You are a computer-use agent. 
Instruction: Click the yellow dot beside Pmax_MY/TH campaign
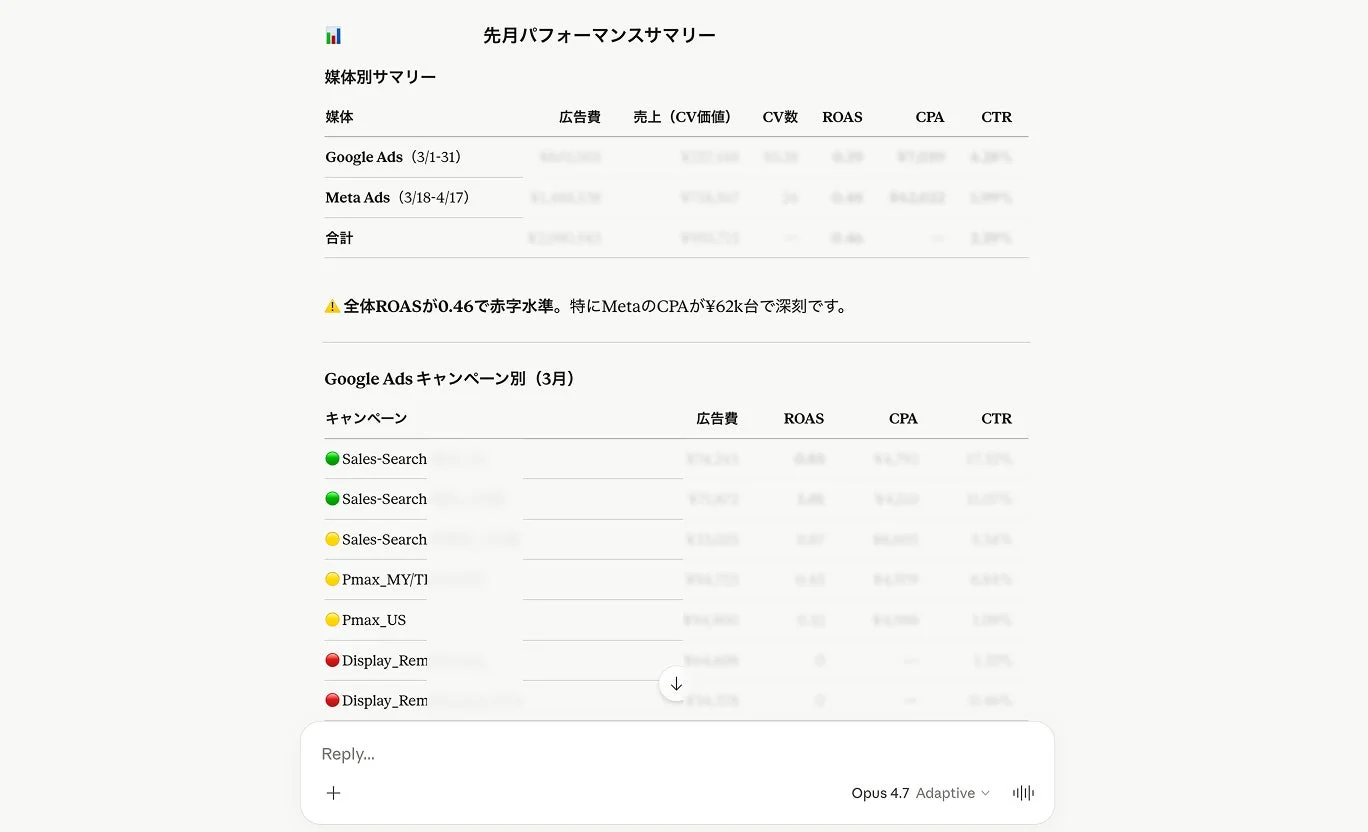tap(332, 579)
